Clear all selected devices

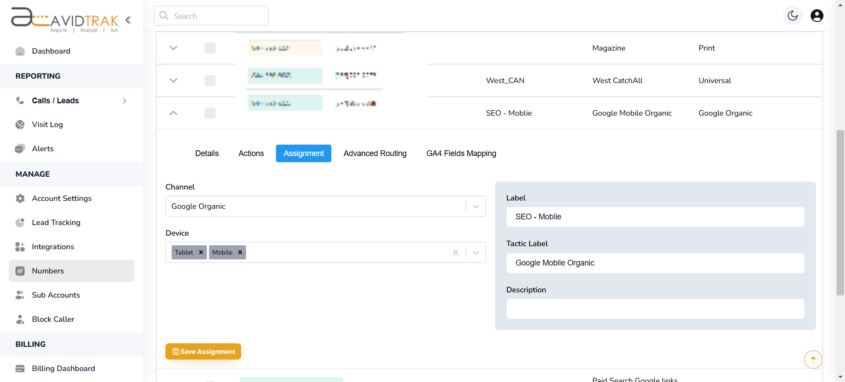pyautogui.click(x=455, y=253)
